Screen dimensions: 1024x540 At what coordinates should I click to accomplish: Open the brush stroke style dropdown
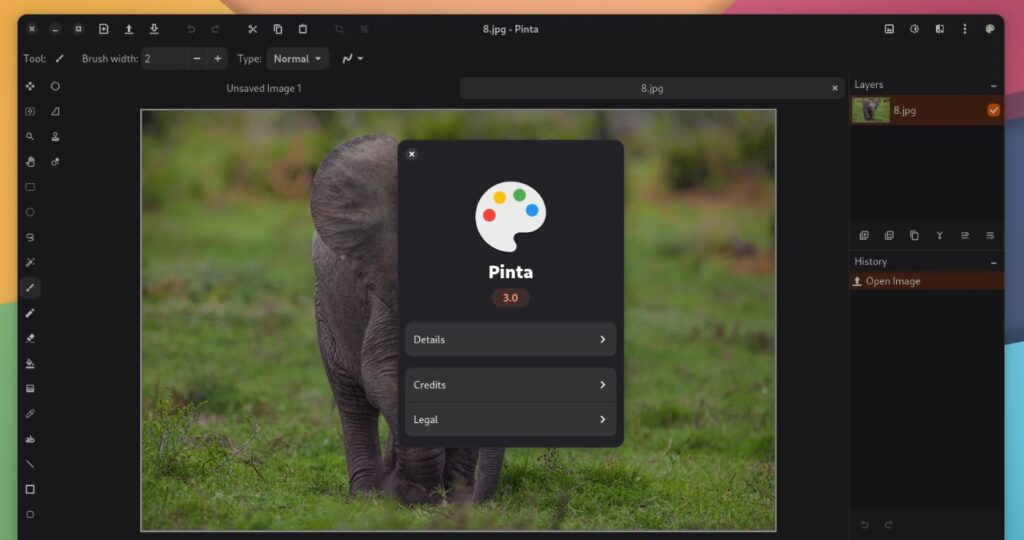coord(353,59)
